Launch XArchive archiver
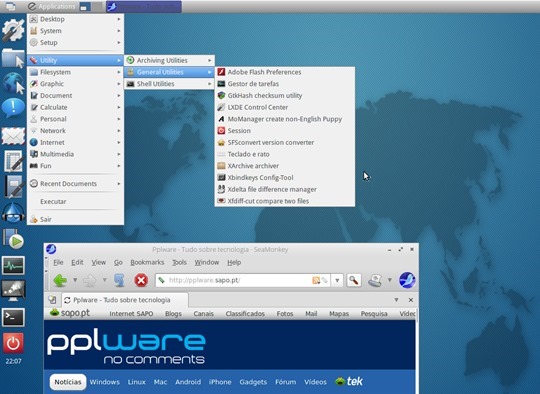This screenshot has width=540, height=394. point(284,166)
